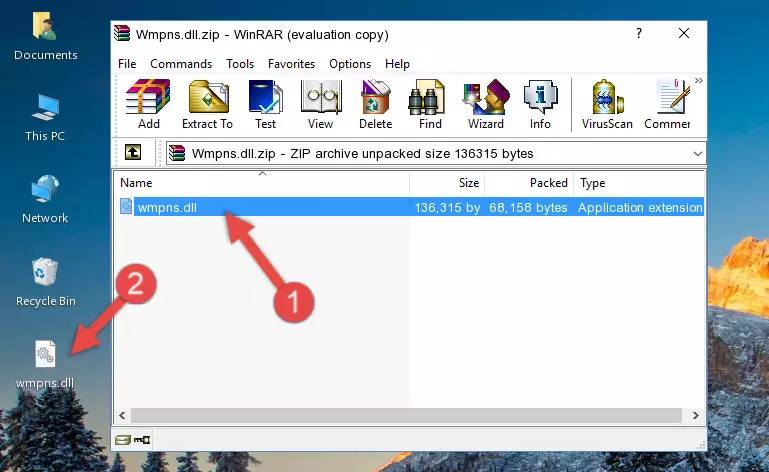This screenshot has height=472, width=769.
Task: Sort by the Name column header
Action: [x=262, y=183]
